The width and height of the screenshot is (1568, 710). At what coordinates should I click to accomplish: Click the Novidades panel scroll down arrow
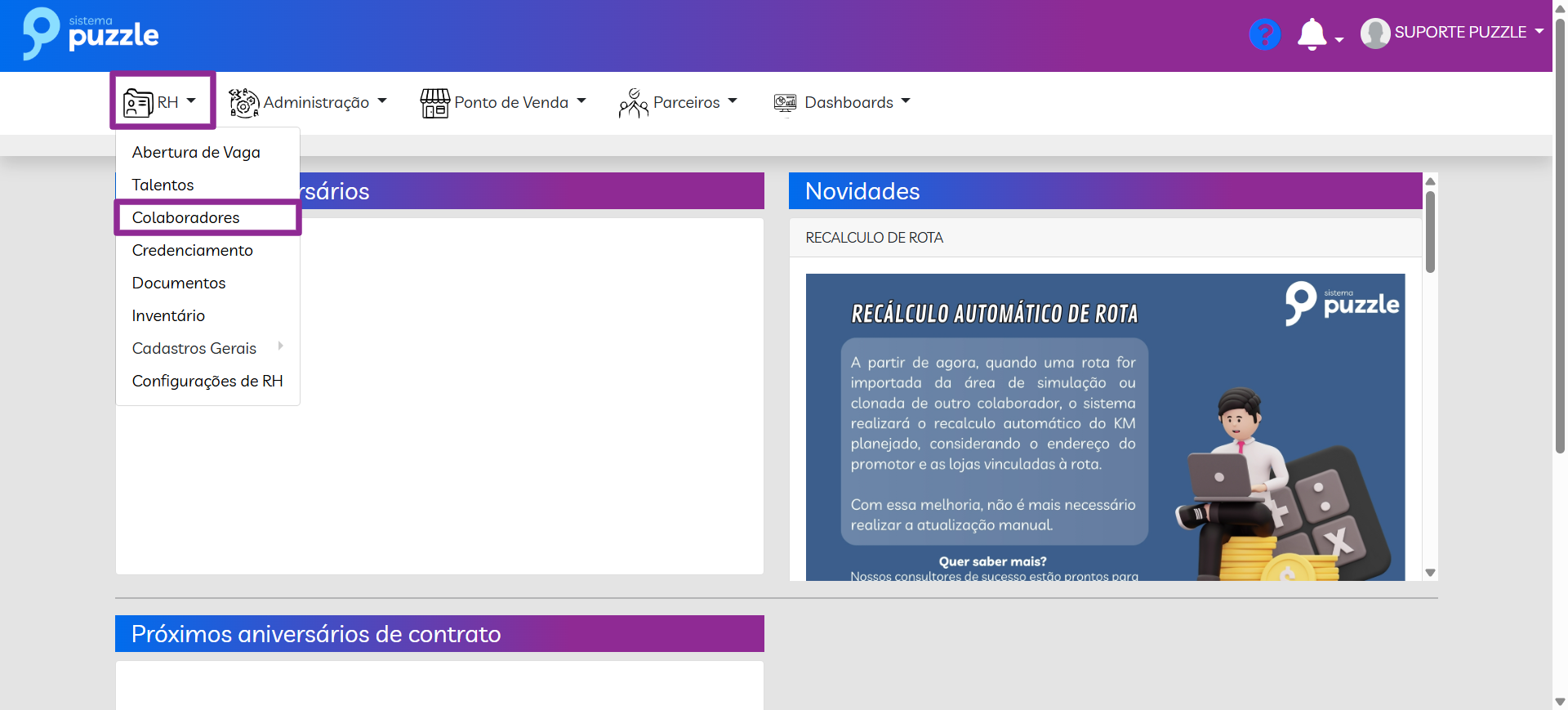click(x=1430, y=573)
